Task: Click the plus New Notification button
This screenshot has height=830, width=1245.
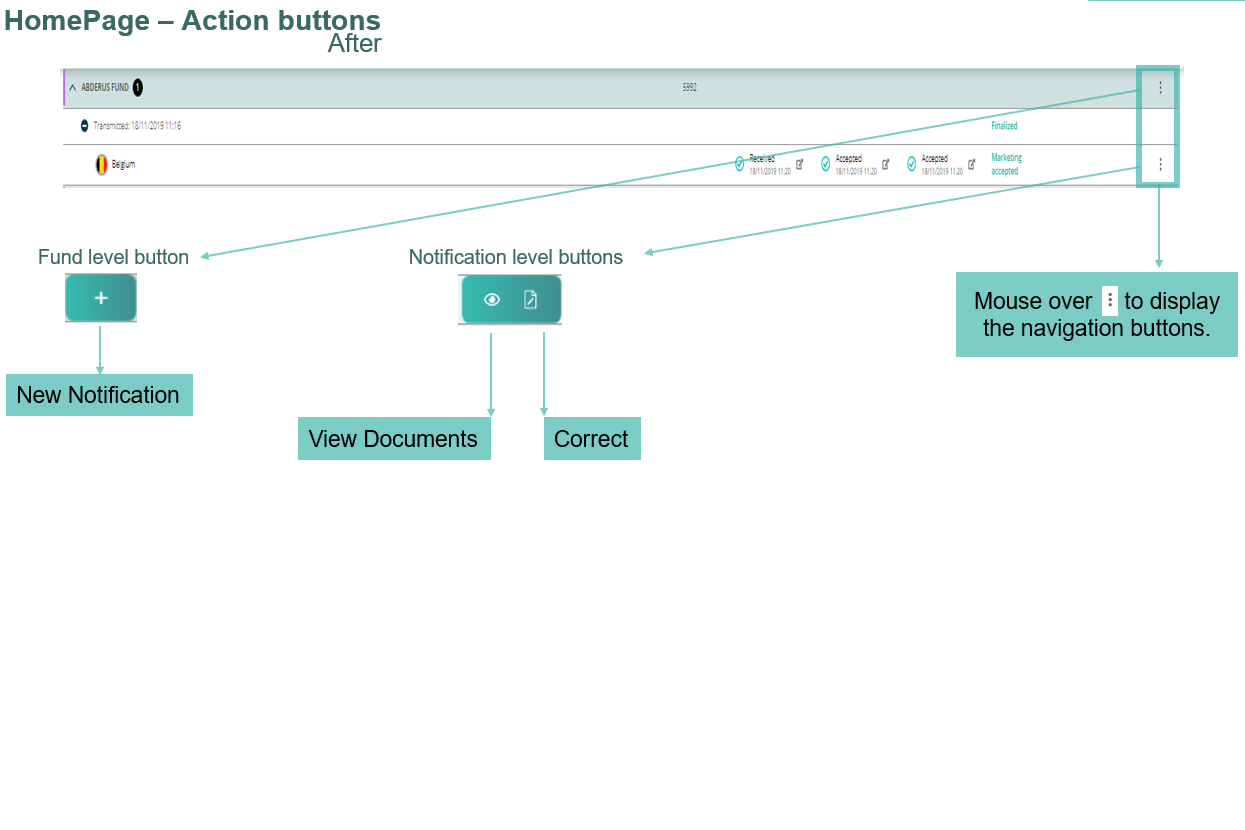Action: [x=101, y=298]
